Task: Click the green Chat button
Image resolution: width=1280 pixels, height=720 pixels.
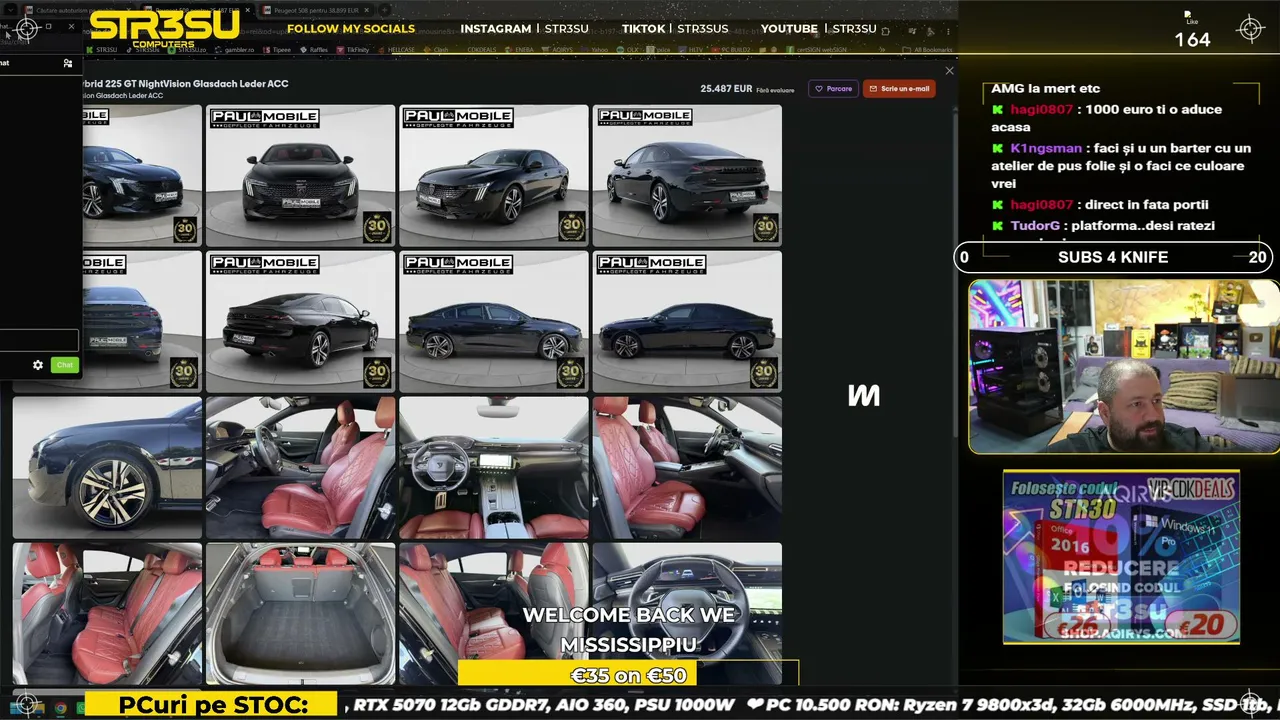Action: pyautogui.click(x=65, y=365)
